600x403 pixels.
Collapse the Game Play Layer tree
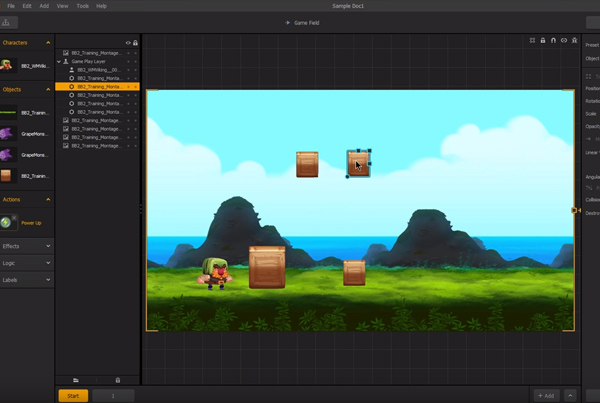(x=59, y=61)
